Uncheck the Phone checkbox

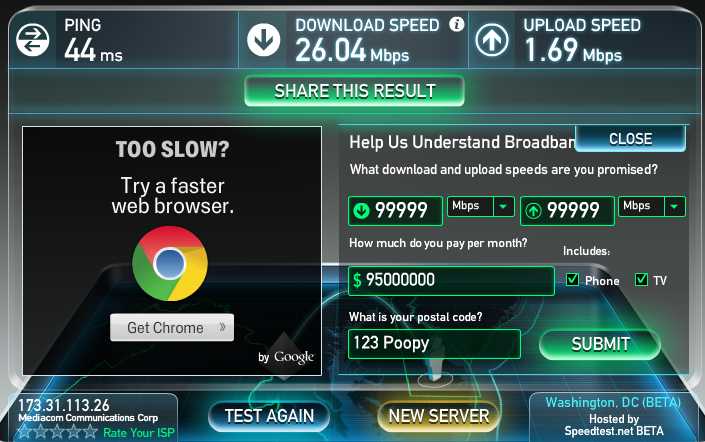click(x=572, y=280)
